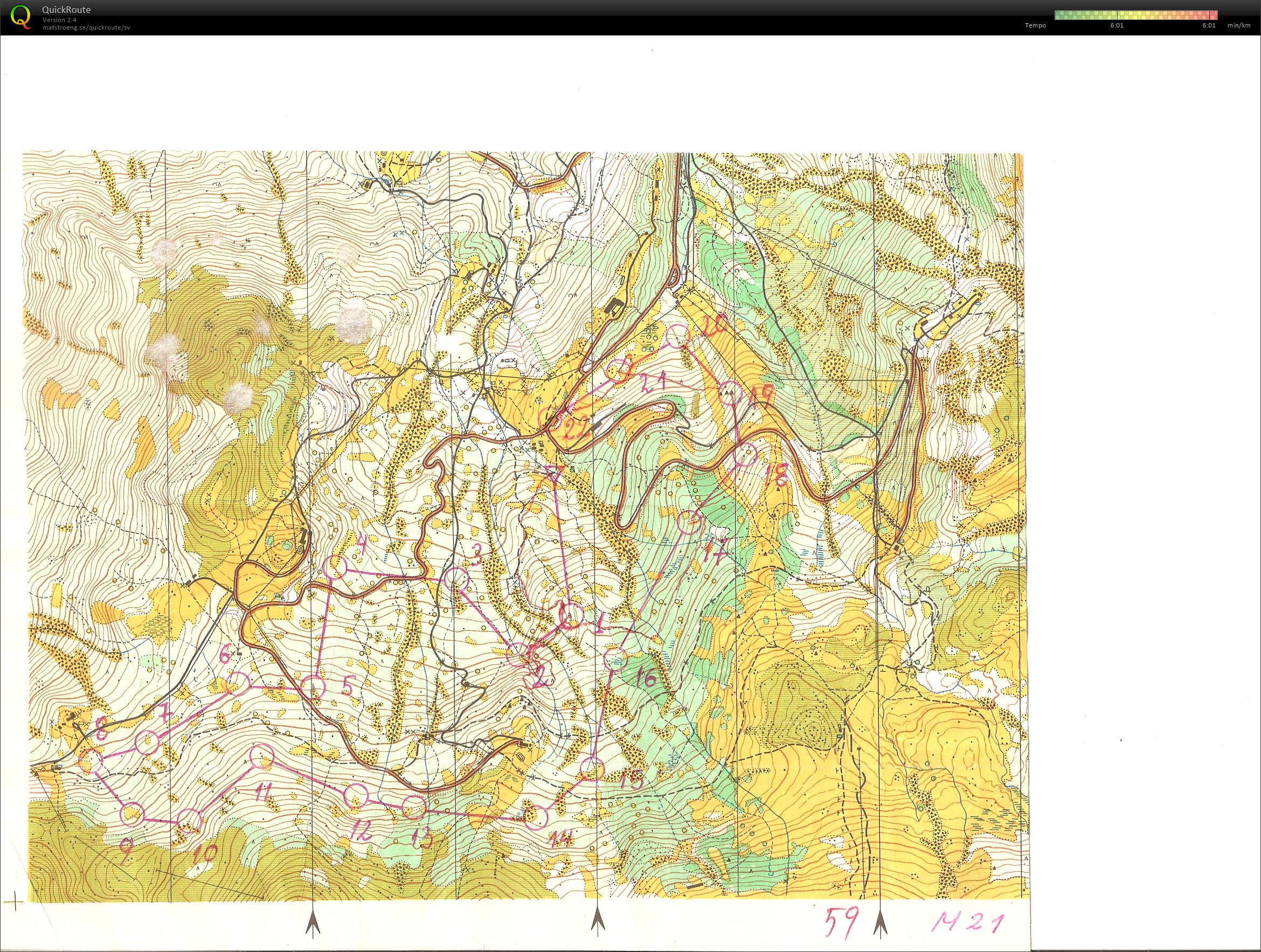Click the Tempo label in header
This screenshot has width=1261, height=952.
(1035, 26)
